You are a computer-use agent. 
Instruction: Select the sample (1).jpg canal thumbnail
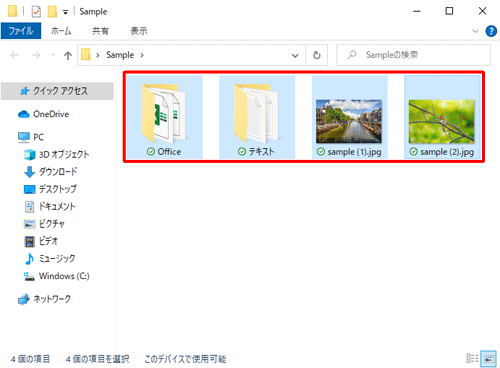point(349,121)
